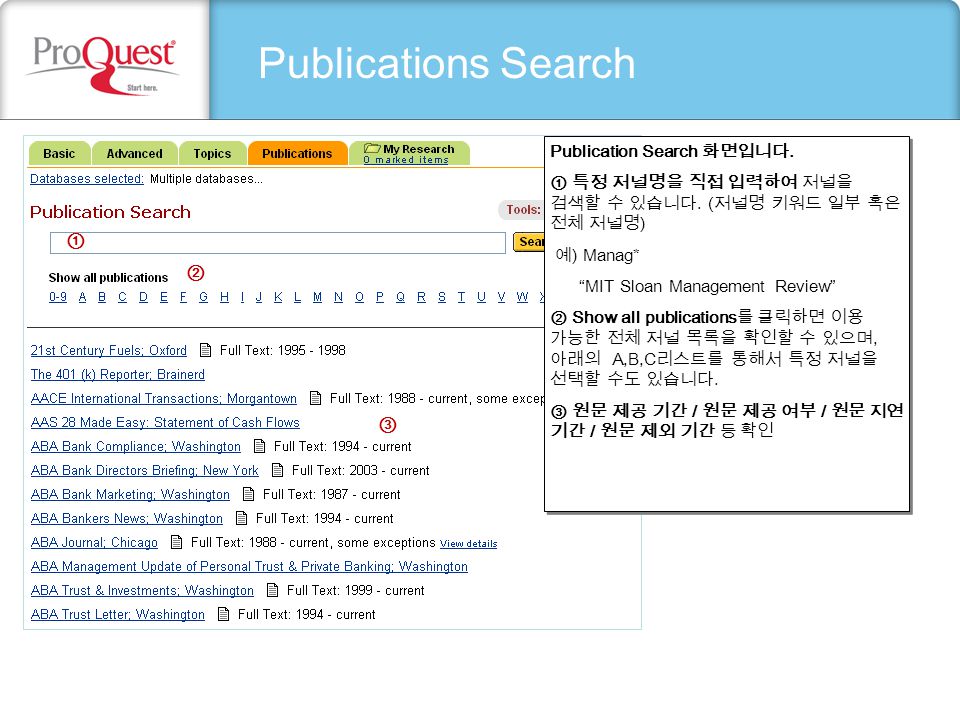Screen dimensions: 960x720
Task: Show publications starting with C
Action: point(122,297)
